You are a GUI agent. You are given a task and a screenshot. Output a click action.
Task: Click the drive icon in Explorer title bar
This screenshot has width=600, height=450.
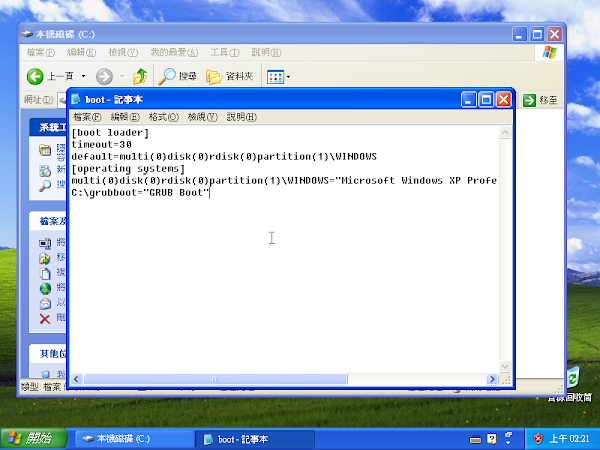(27, 34)
